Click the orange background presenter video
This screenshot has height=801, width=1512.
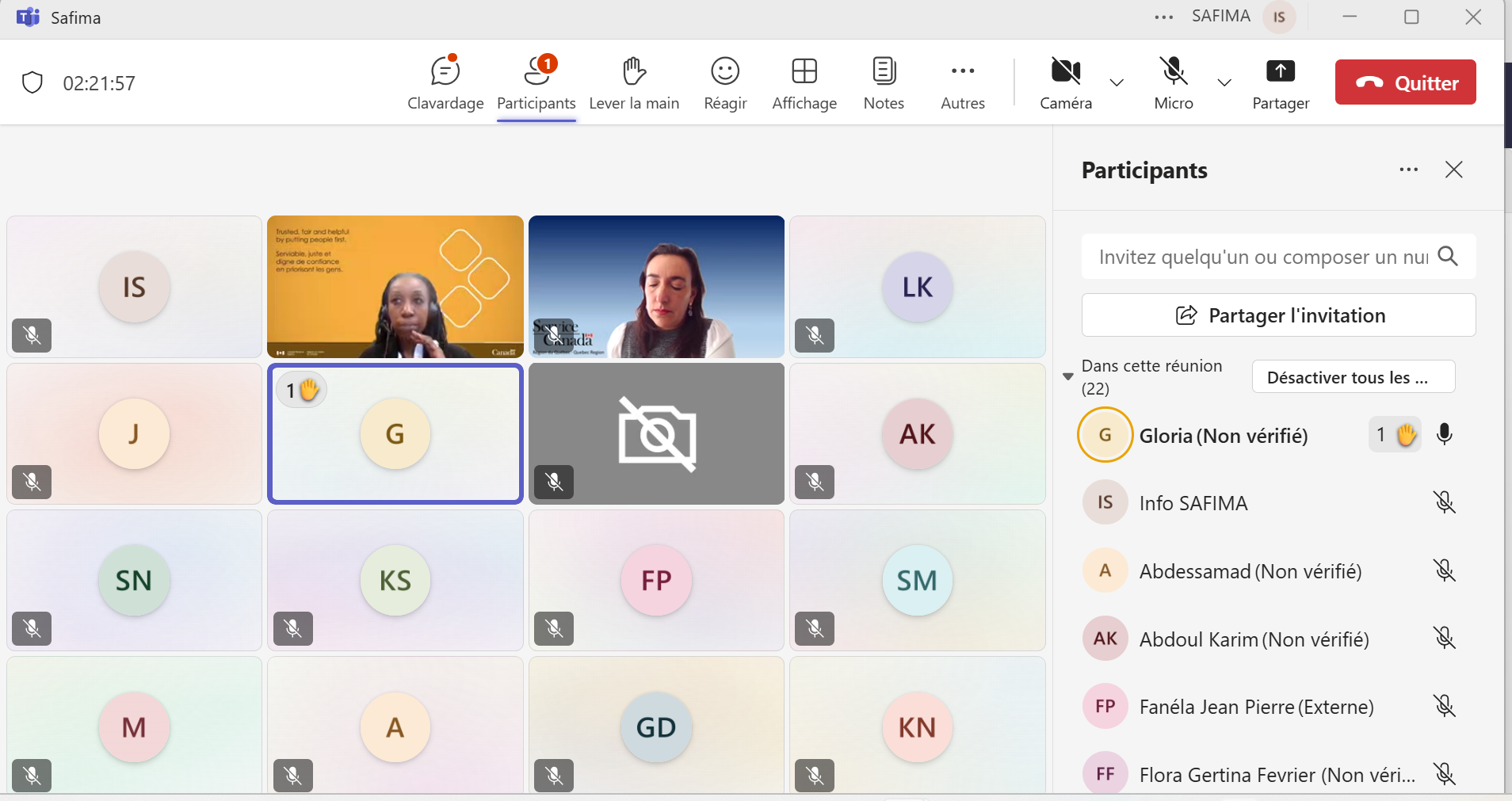coord(395,287)
